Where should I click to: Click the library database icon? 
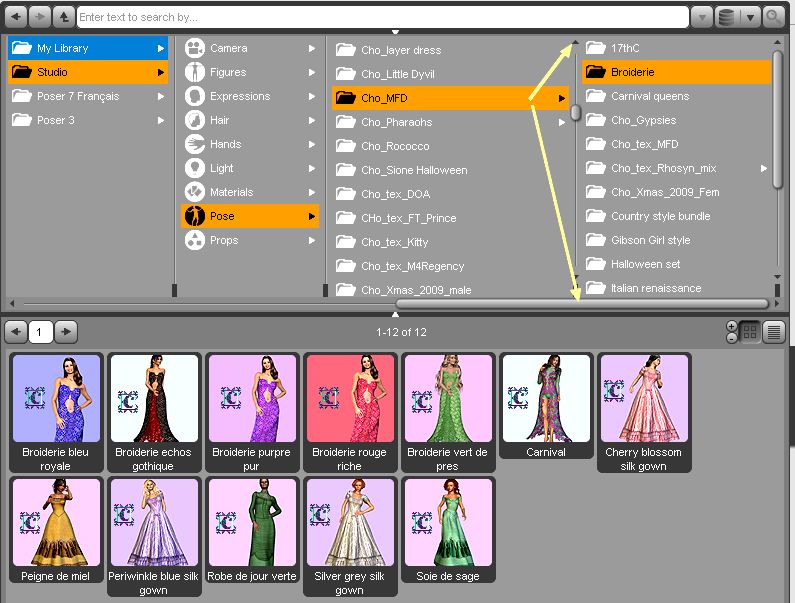pos(727,17)
